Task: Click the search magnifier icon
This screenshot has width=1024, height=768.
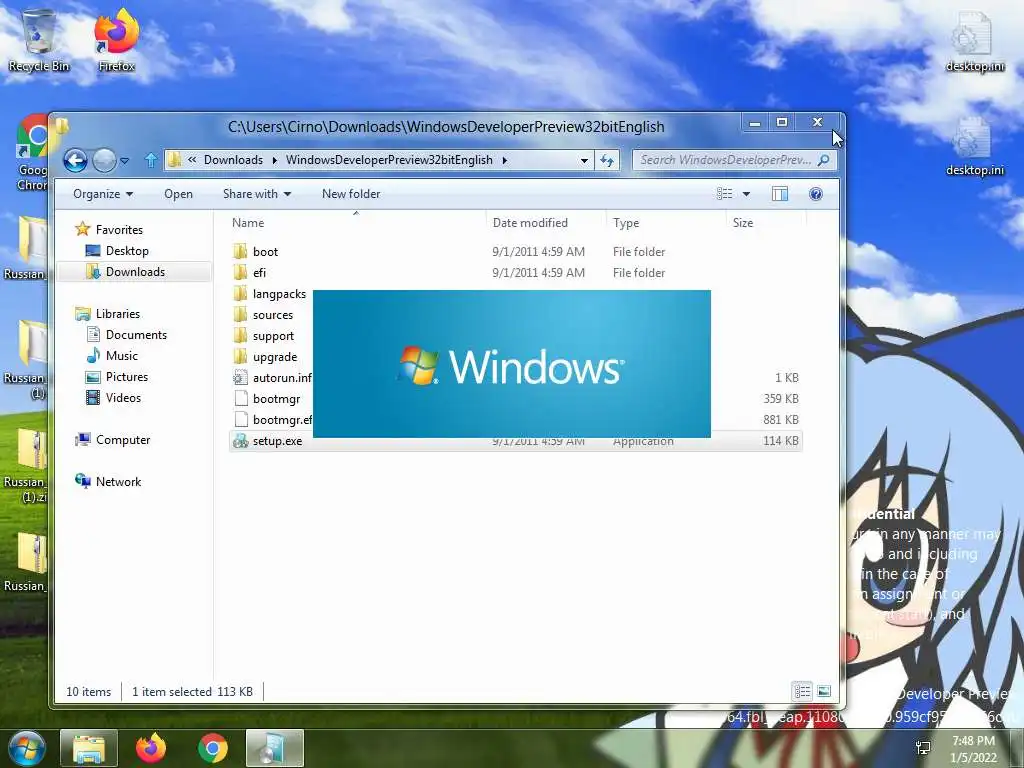Action: coord(824,160)
